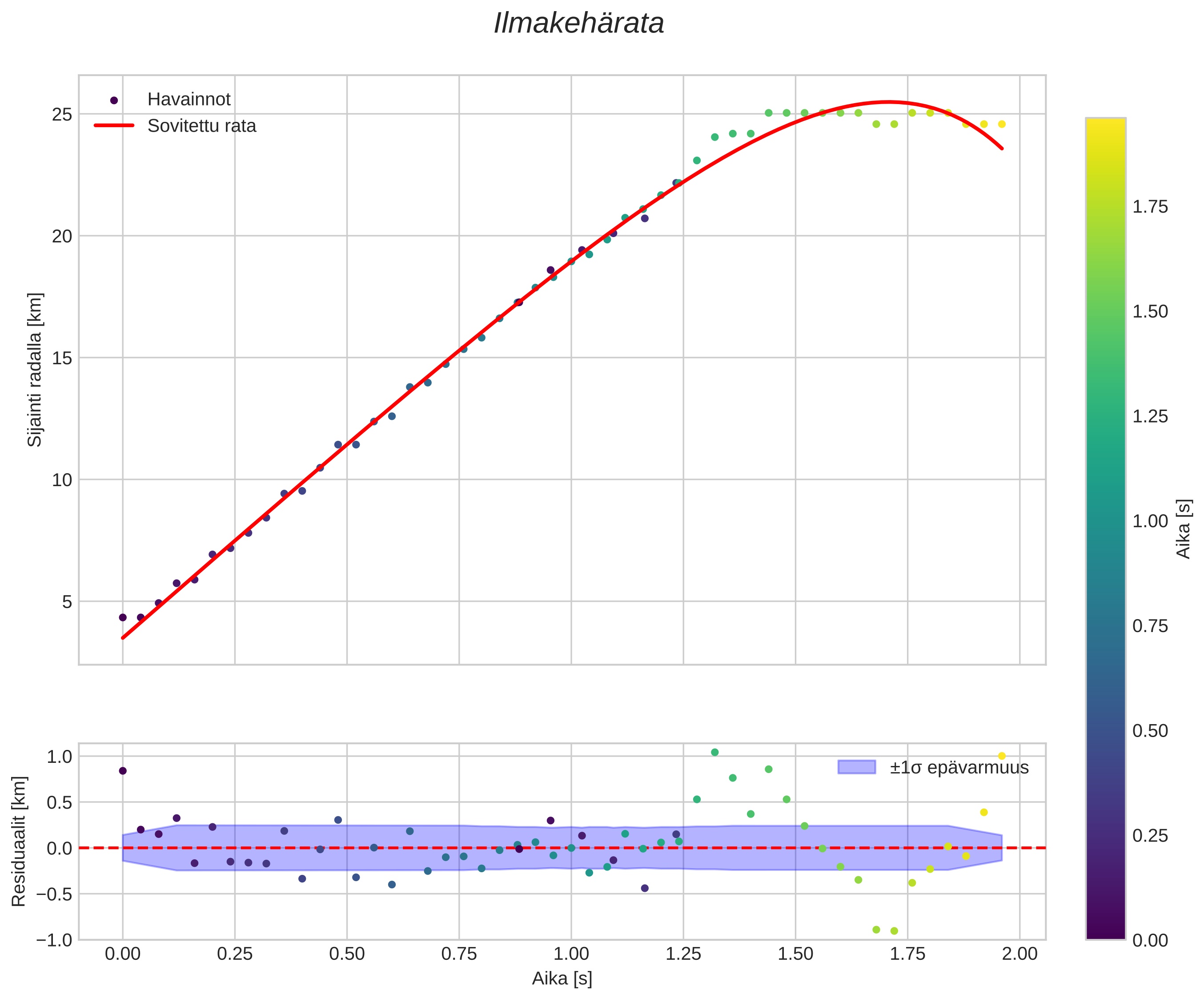Click the highest green residual point near 1.0
Screen dimensions: 1204x999
pos(714,753)
